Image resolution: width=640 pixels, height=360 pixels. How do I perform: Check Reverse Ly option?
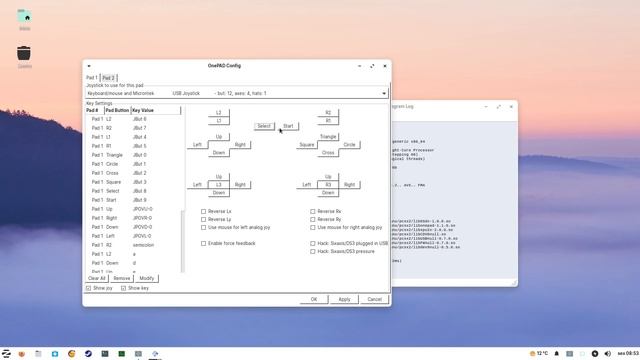click(x=203, y=220)
